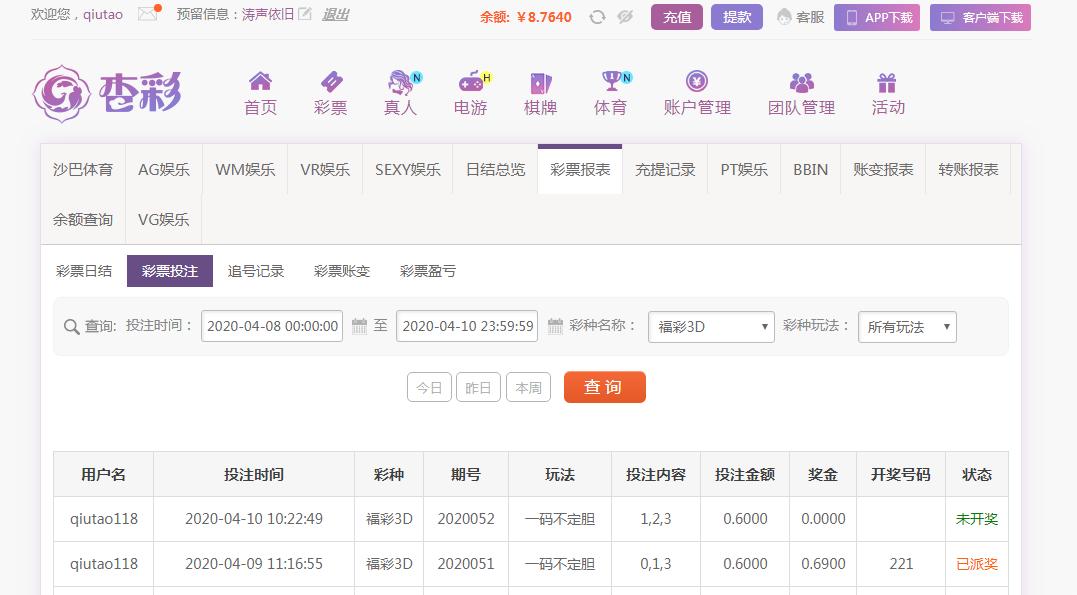Open the 活动 gift box icon
Viewport: 1077px width, 595px height.
click(x=887, y=82)
